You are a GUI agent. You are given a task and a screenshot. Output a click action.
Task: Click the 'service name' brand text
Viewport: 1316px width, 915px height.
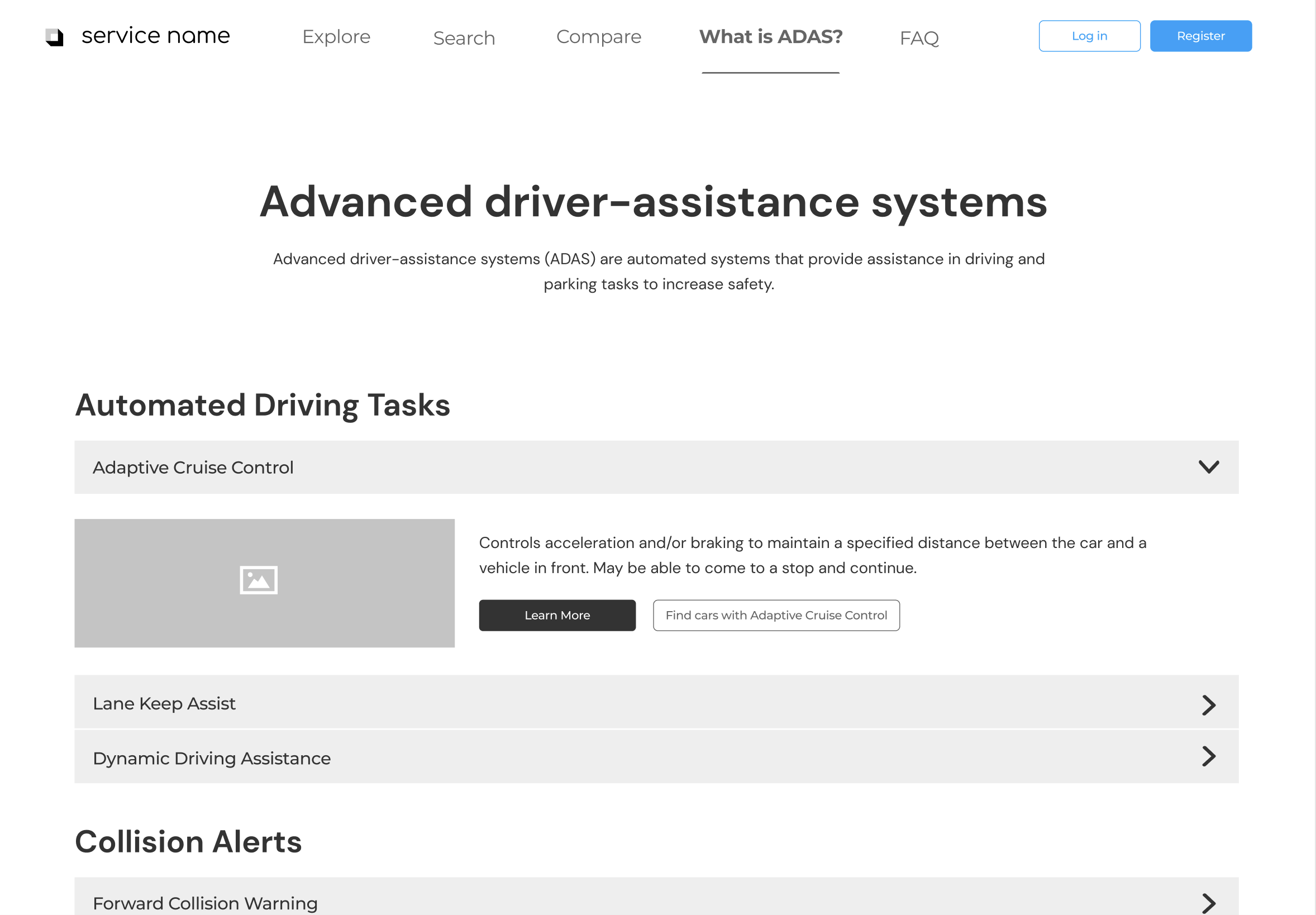click(x=156, y=36)
